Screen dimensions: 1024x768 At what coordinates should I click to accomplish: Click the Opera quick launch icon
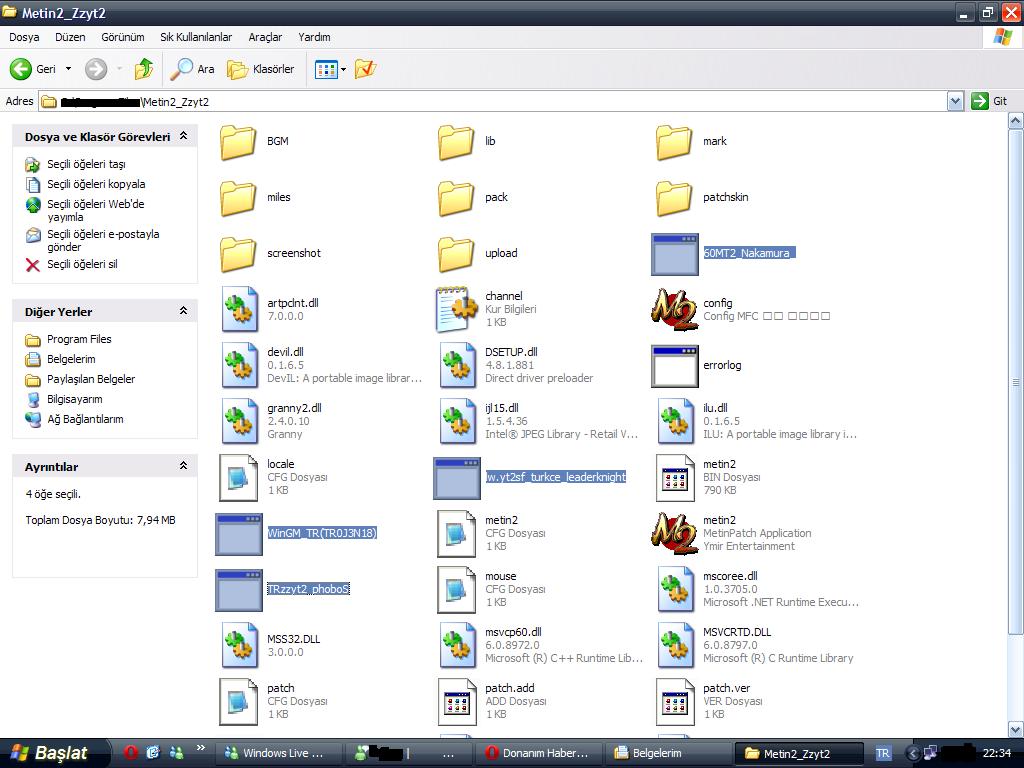point(130,753)
